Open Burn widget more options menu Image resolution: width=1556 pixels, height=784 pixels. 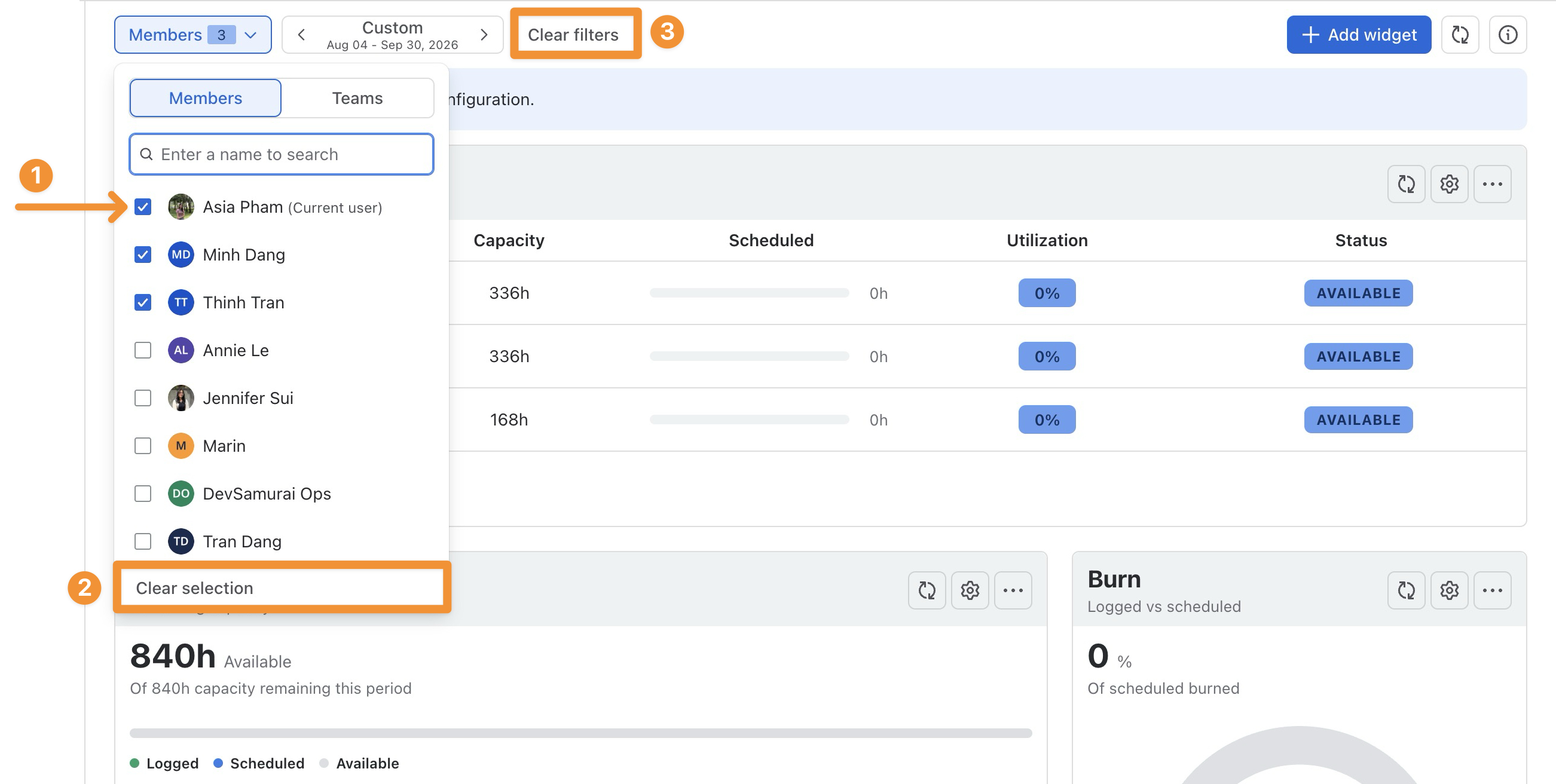point(1491,590)
